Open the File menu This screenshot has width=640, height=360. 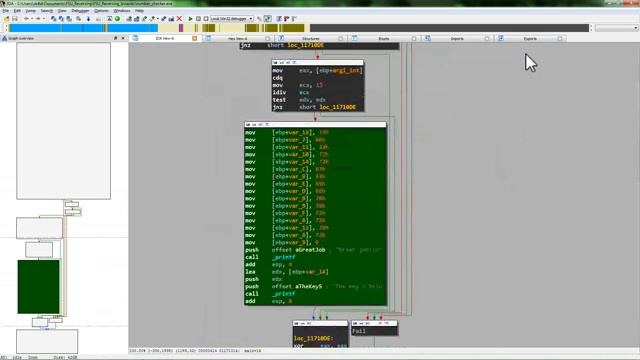(6, 11)
